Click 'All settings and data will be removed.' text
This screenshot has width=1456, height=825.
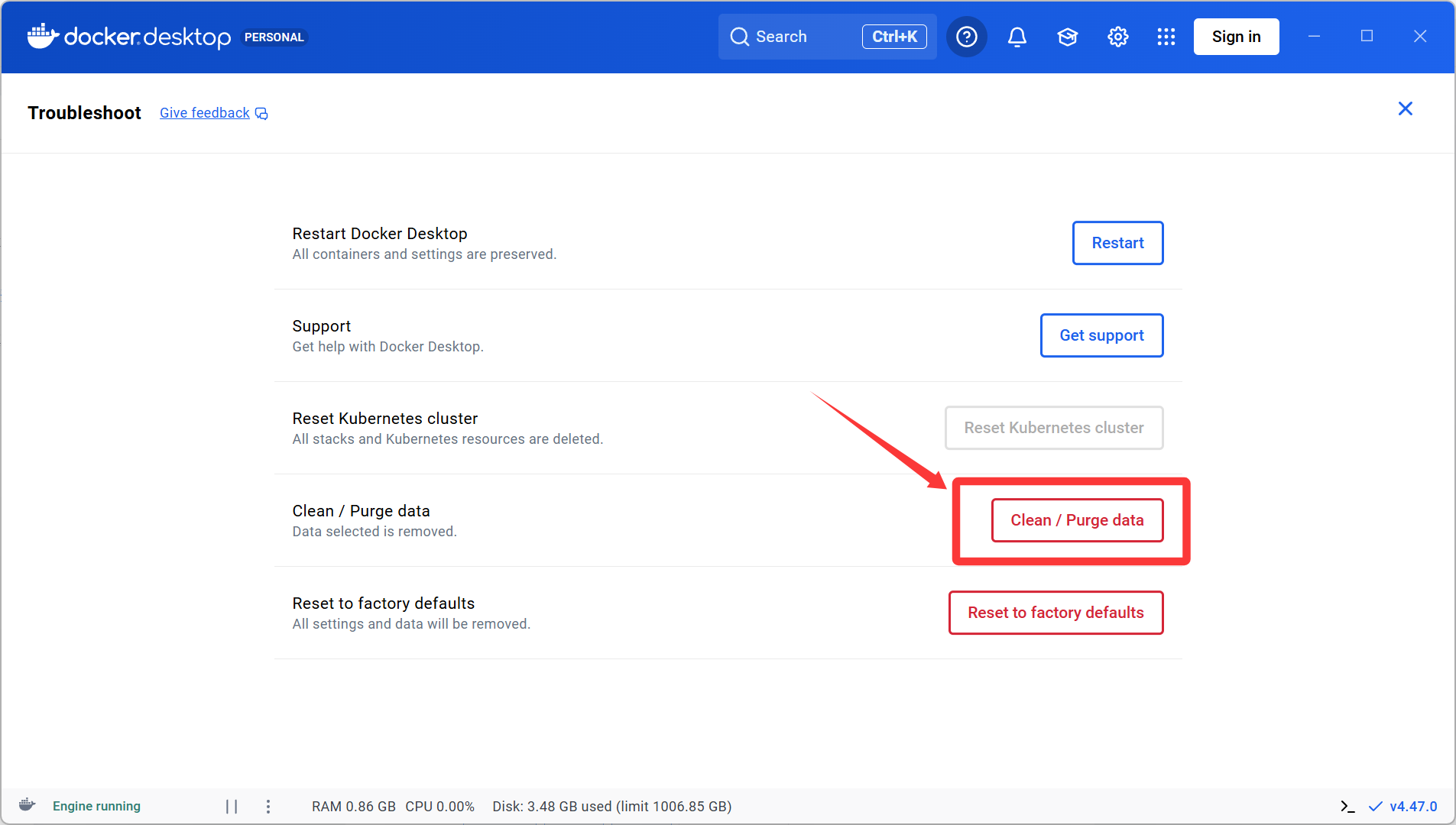click(411, 624)
